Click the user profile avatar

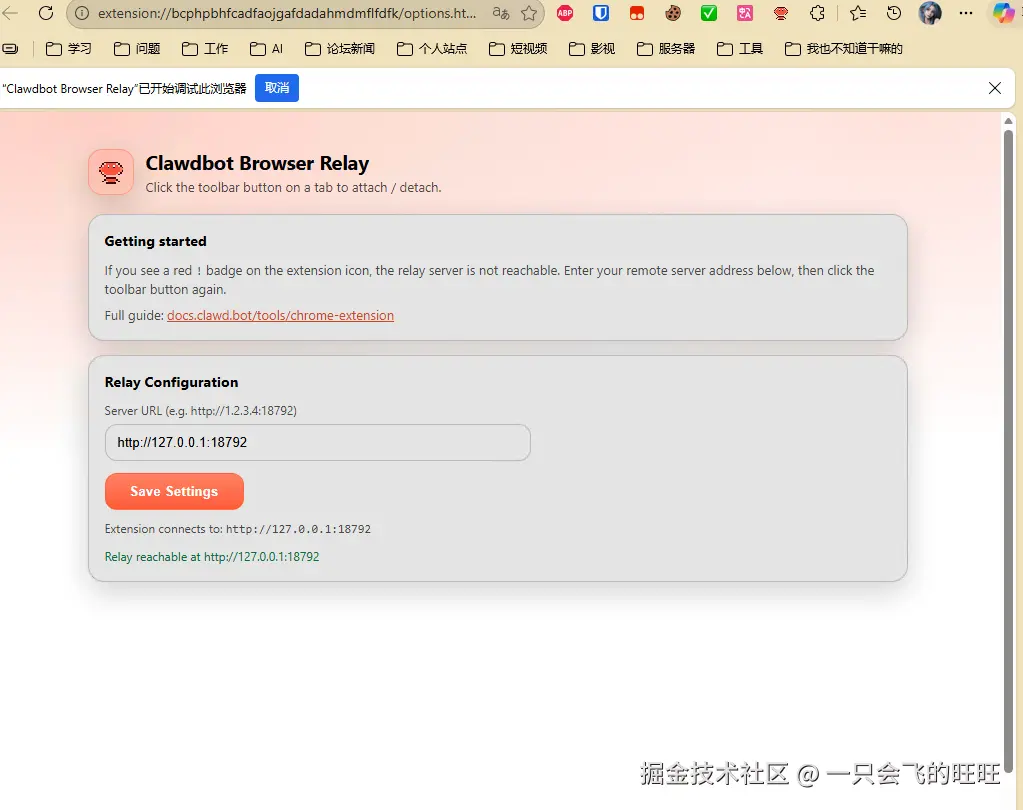[x=930, y=13]
